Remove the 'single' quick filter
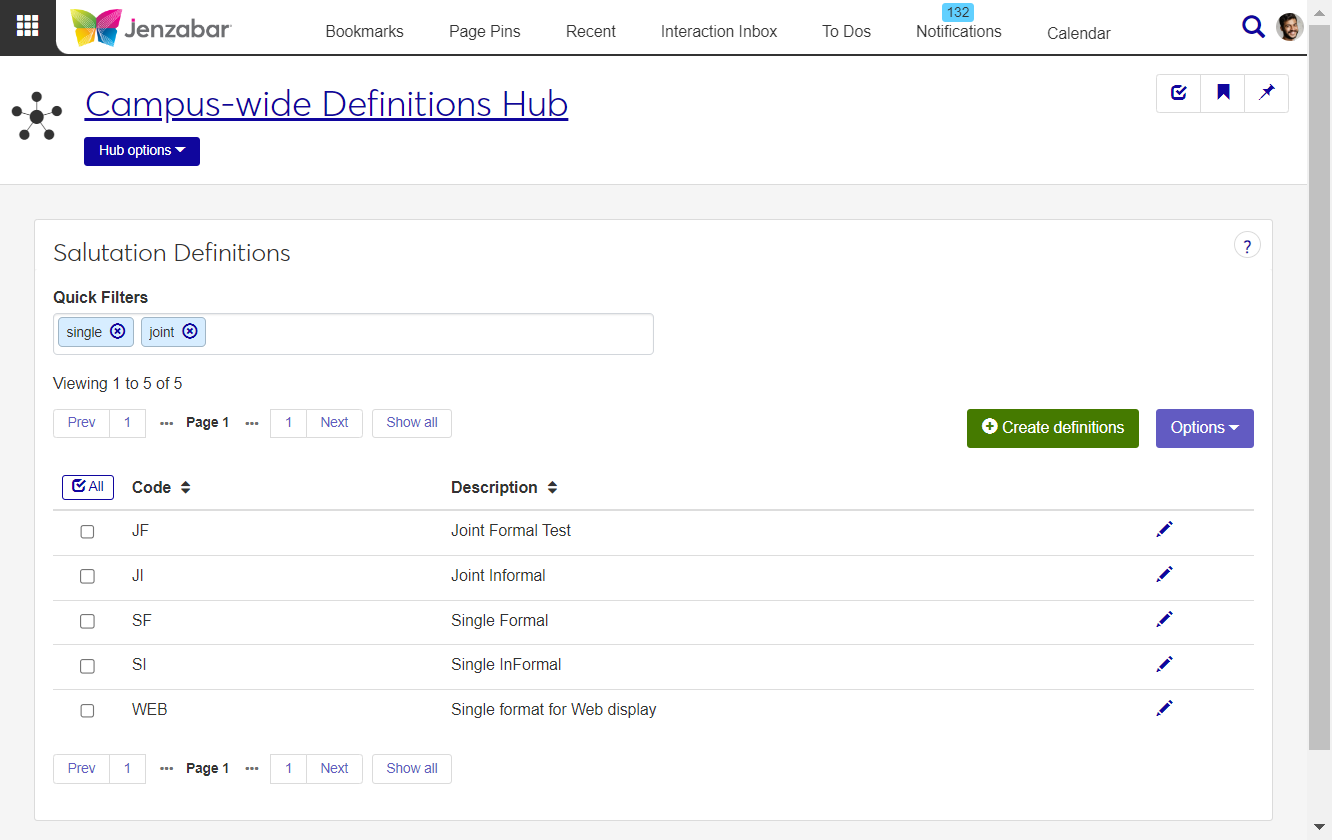This screenshot has height=840, width=1332. 118,332
